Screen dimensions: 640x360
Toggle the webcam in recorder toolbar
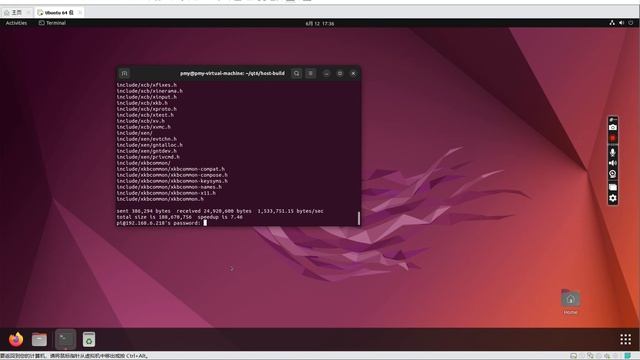coord(613,174)
